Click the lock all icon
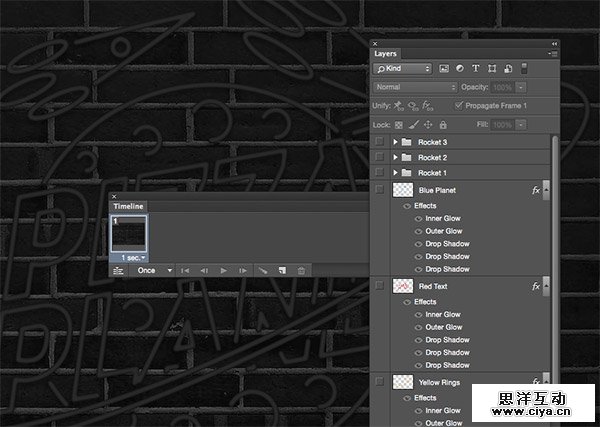 point(442,124)
